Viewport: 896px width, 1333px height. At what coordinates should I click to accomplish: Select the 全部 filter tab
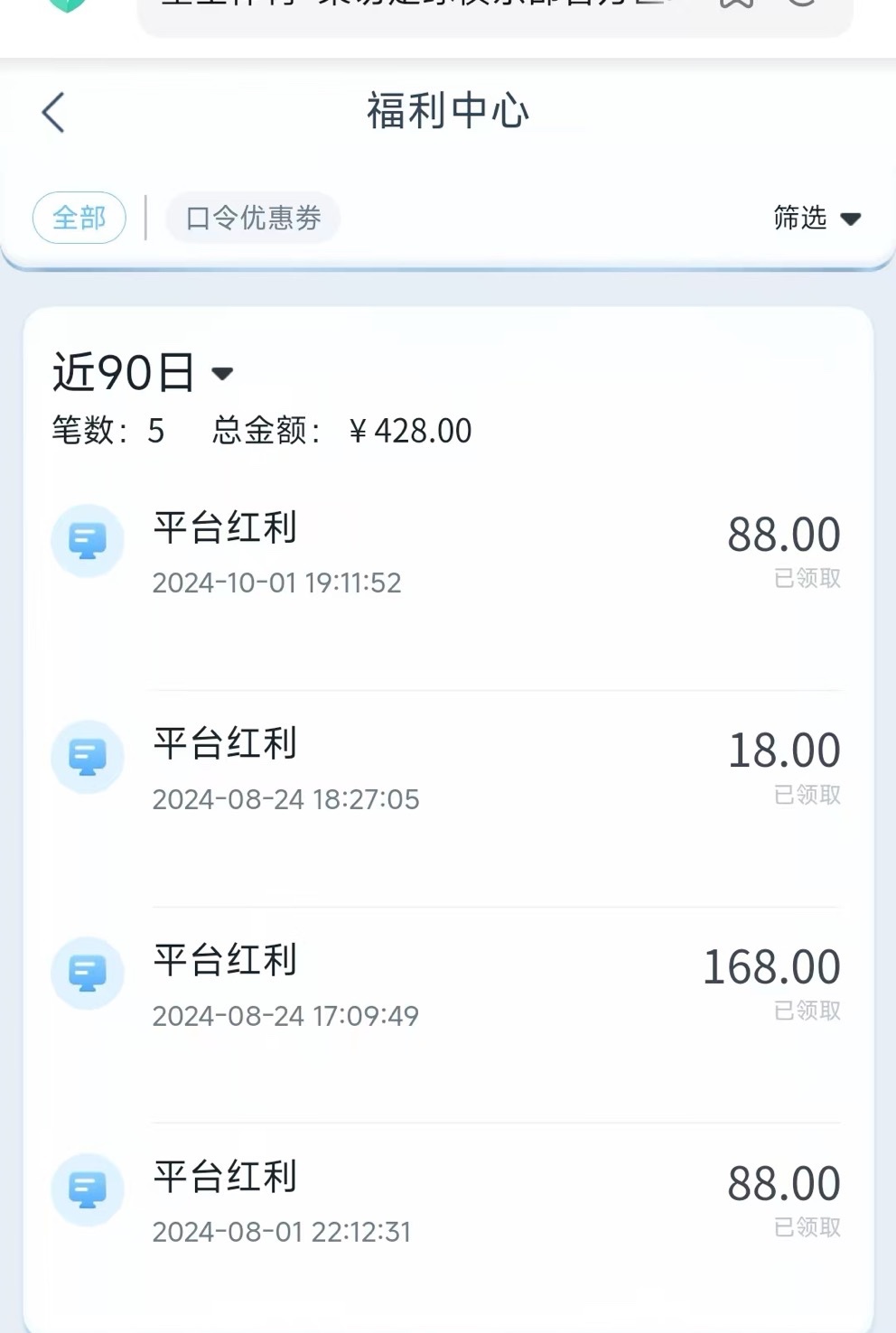point(79,218)
